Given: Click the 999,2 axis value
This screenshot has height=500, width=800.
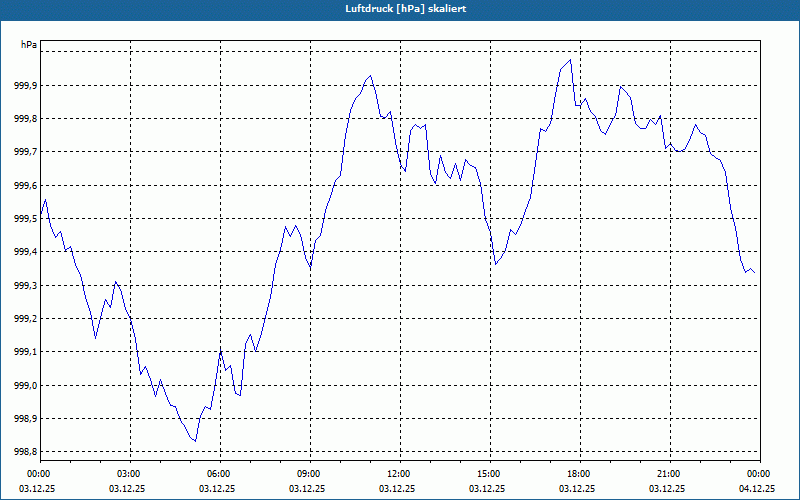Looking at the screenshot, I should pos(26,319).
